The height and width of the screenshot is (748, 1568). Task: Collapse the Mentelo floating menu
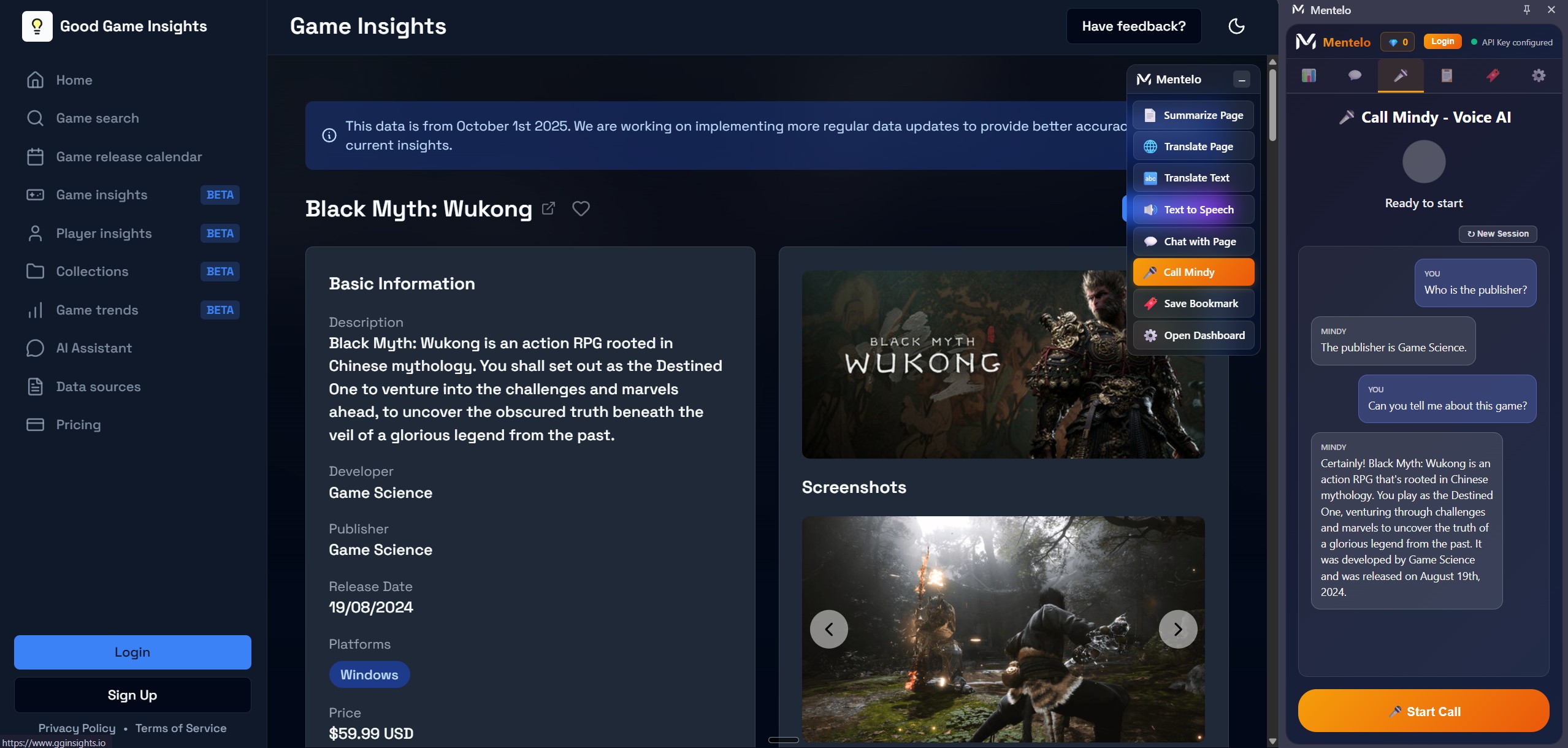(x=1241, y=80)
